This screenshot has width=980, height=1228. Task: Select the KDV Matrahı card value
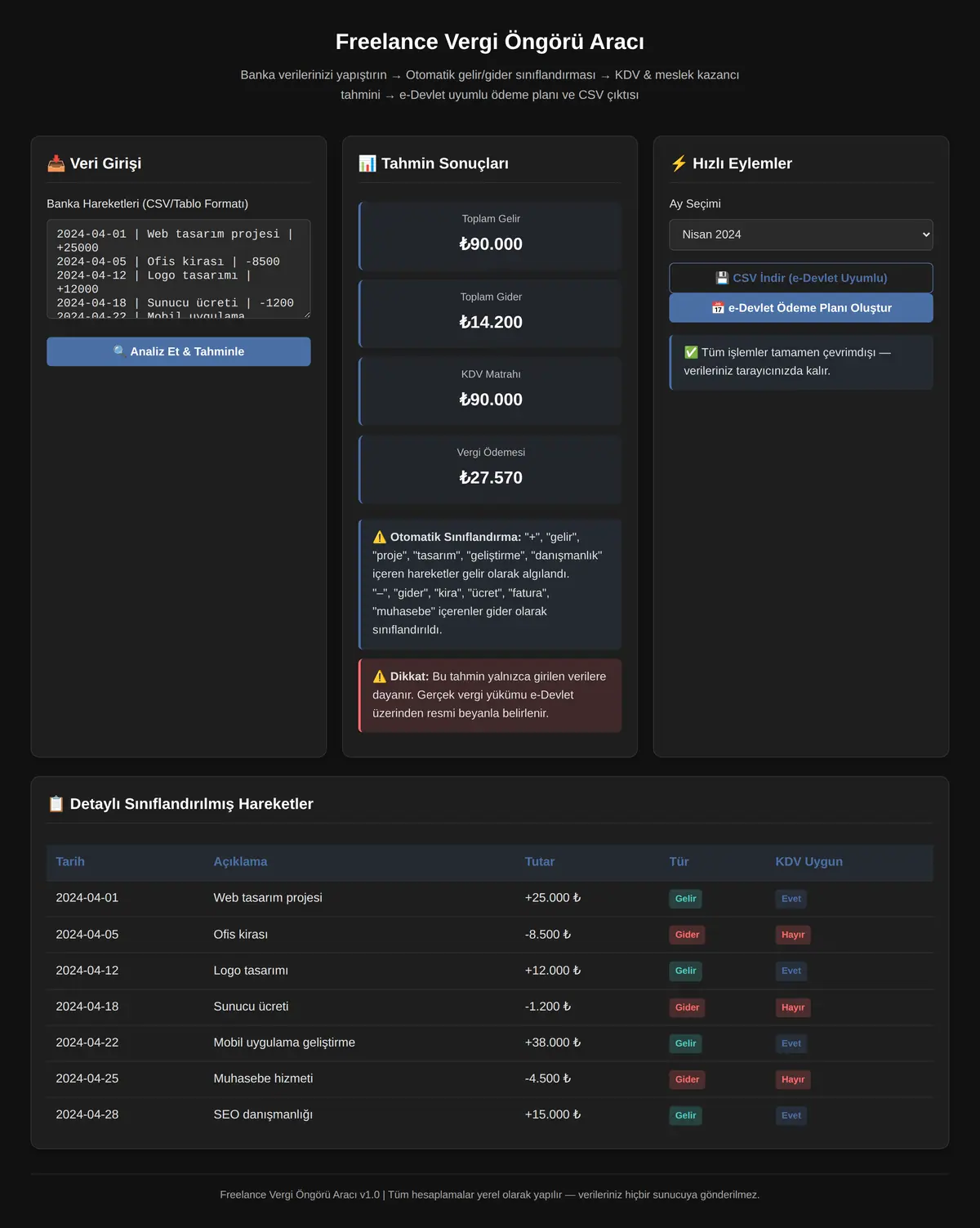point(491,400)
